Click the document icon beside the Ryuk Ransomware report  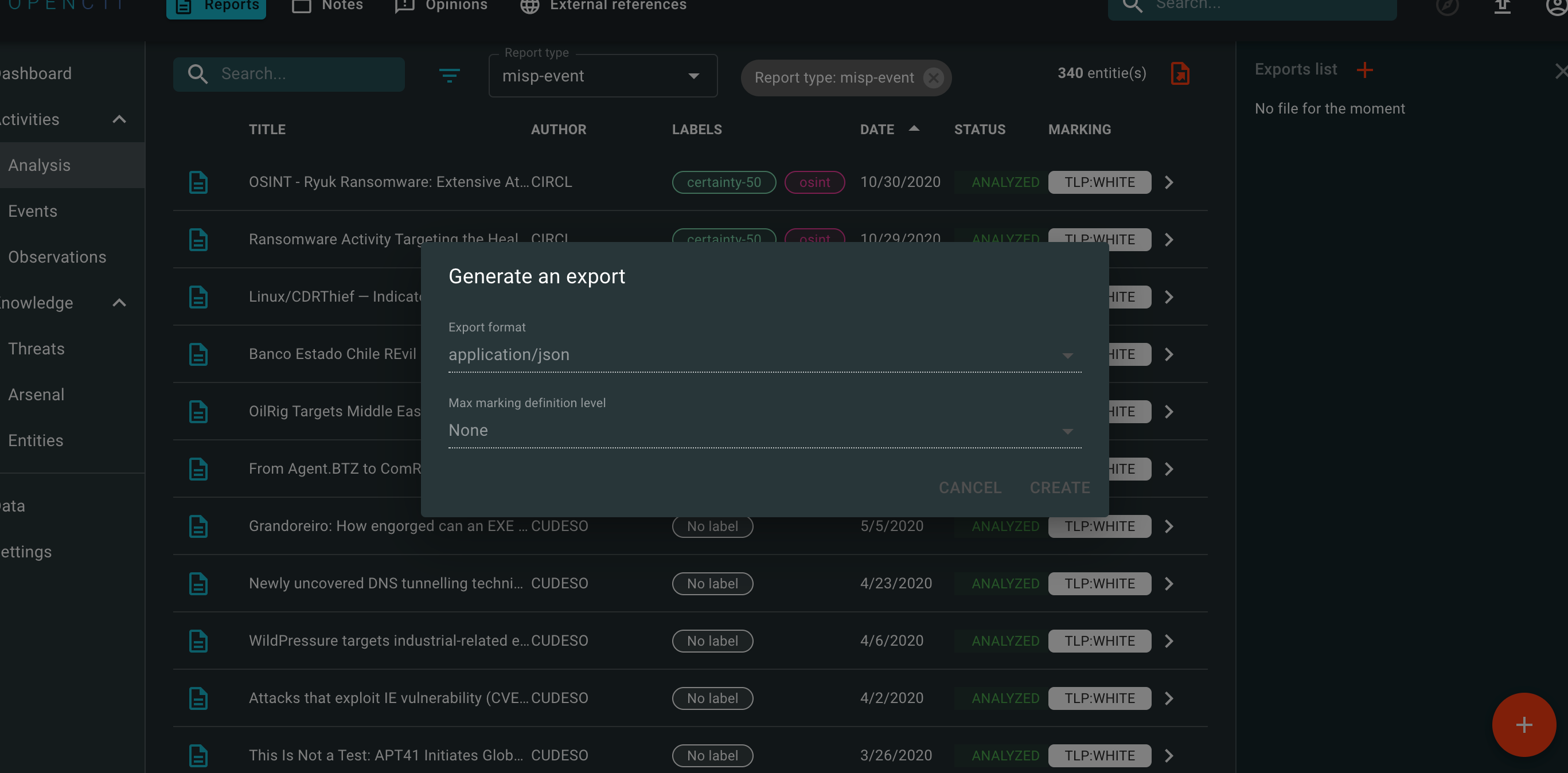click(x=199, y=181)
